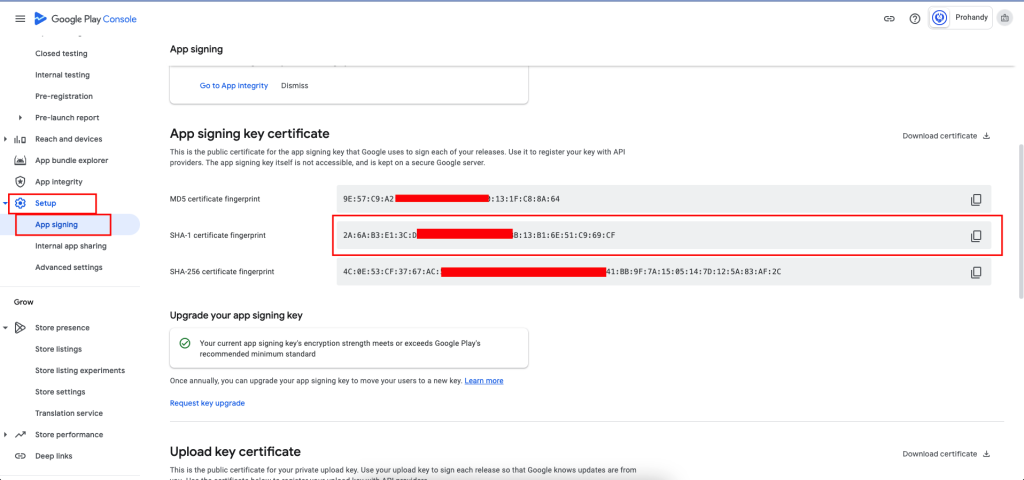The height and width of the screenshot is (480, 1024).
Task: Copy the MD5 certificate fingerprint
Action: coord(976,199)
